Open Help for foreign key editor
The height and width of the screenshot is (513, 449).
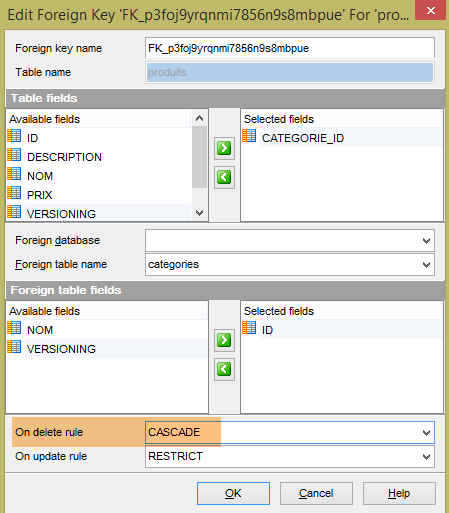tap(399, 493)
